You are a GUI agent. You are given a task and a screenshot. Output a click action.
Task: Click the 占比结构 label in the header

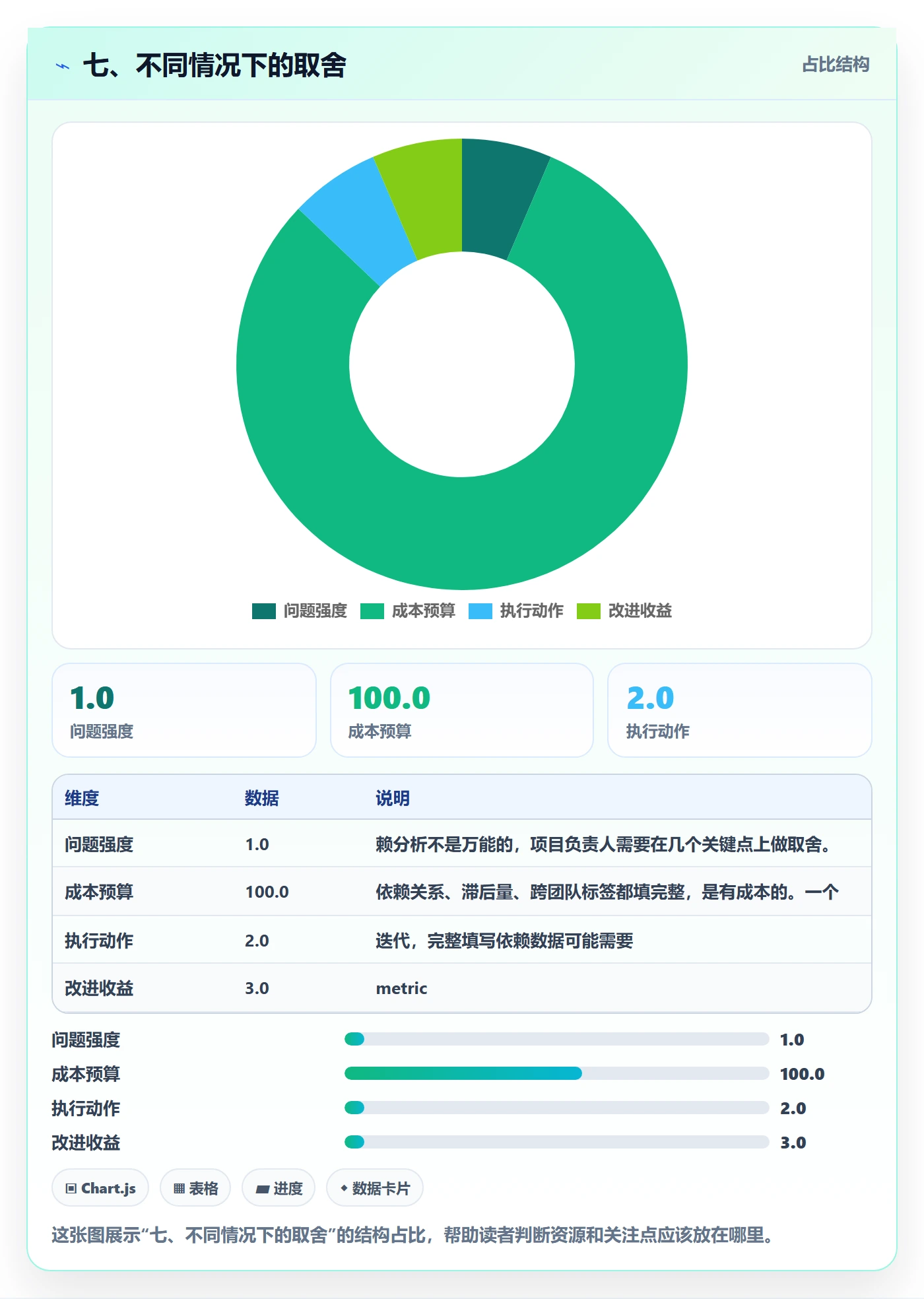pos(836,65)
